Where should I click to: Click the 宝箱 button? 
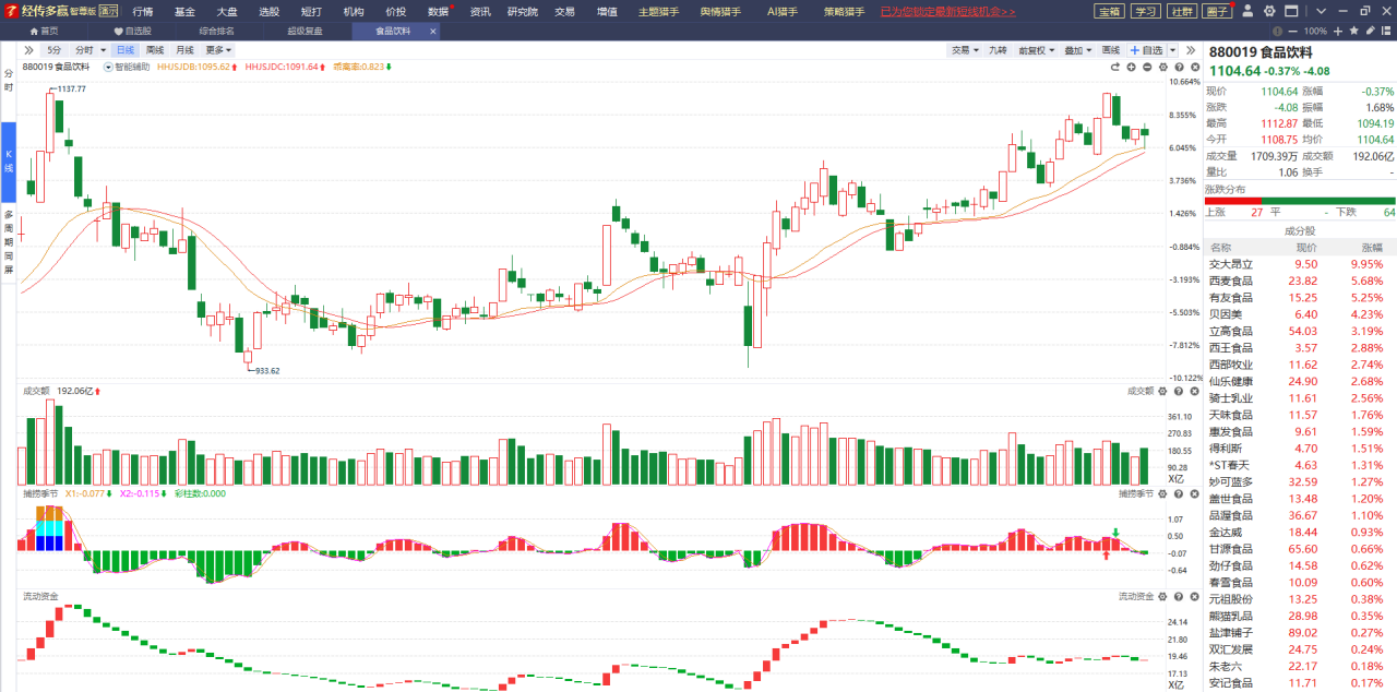1109,12
